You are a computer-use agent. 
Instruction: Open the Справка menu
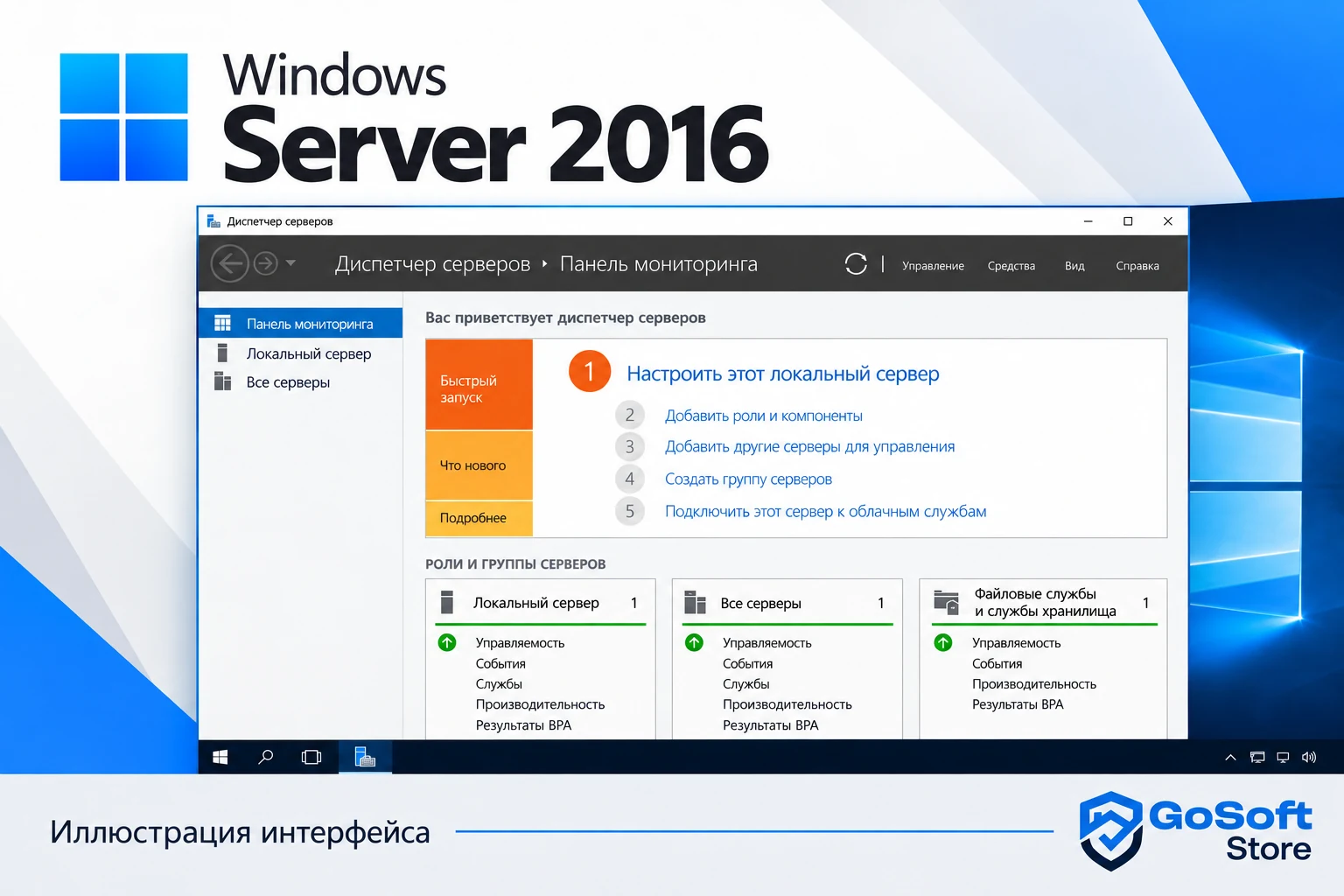pyautogui.click(x=1137, y=266)
